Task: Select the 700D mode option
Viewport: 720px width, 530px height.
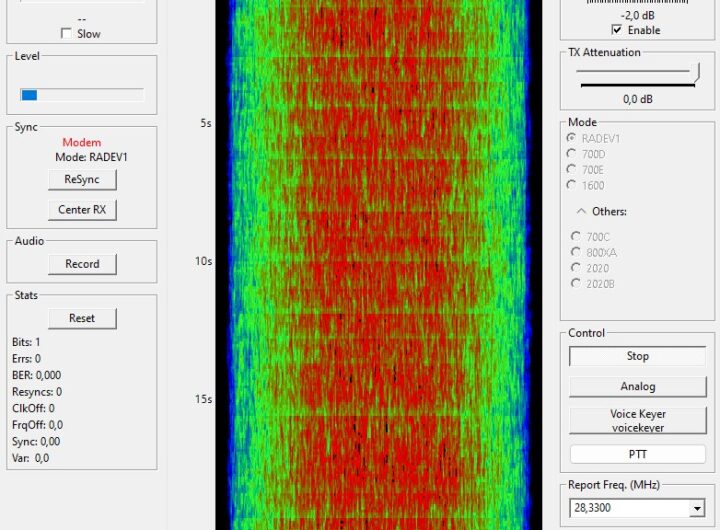Action: 572,154
